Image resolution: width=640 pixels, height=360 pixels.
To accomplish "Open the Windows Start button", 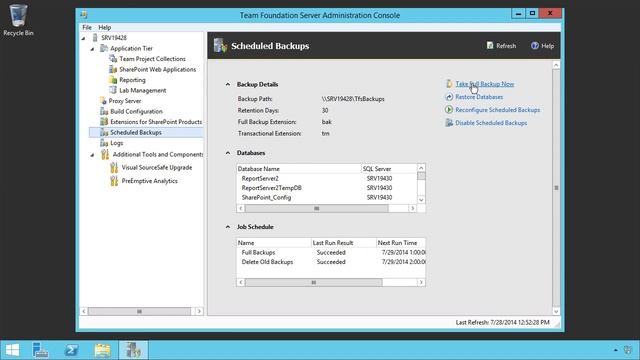I will (12, 350).
